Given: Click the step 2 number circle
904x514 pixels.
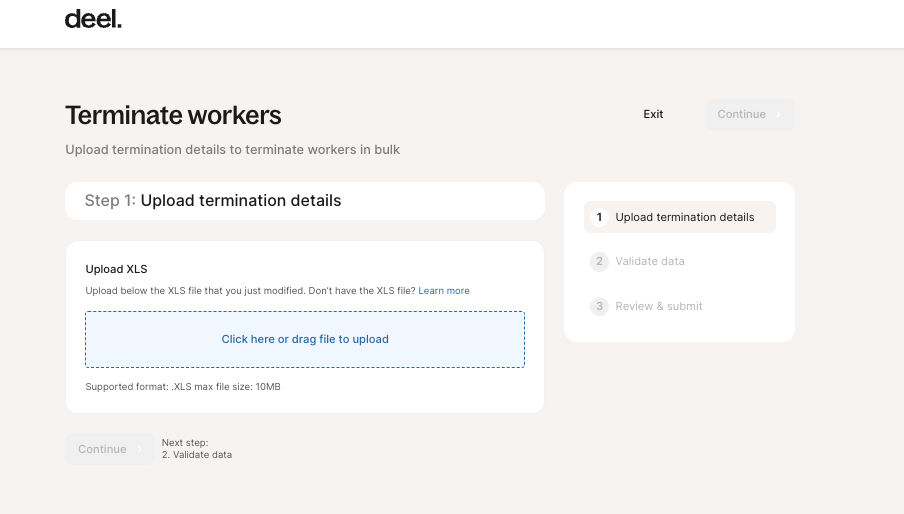Looking at the screenshot, I should tap(599, 262).
